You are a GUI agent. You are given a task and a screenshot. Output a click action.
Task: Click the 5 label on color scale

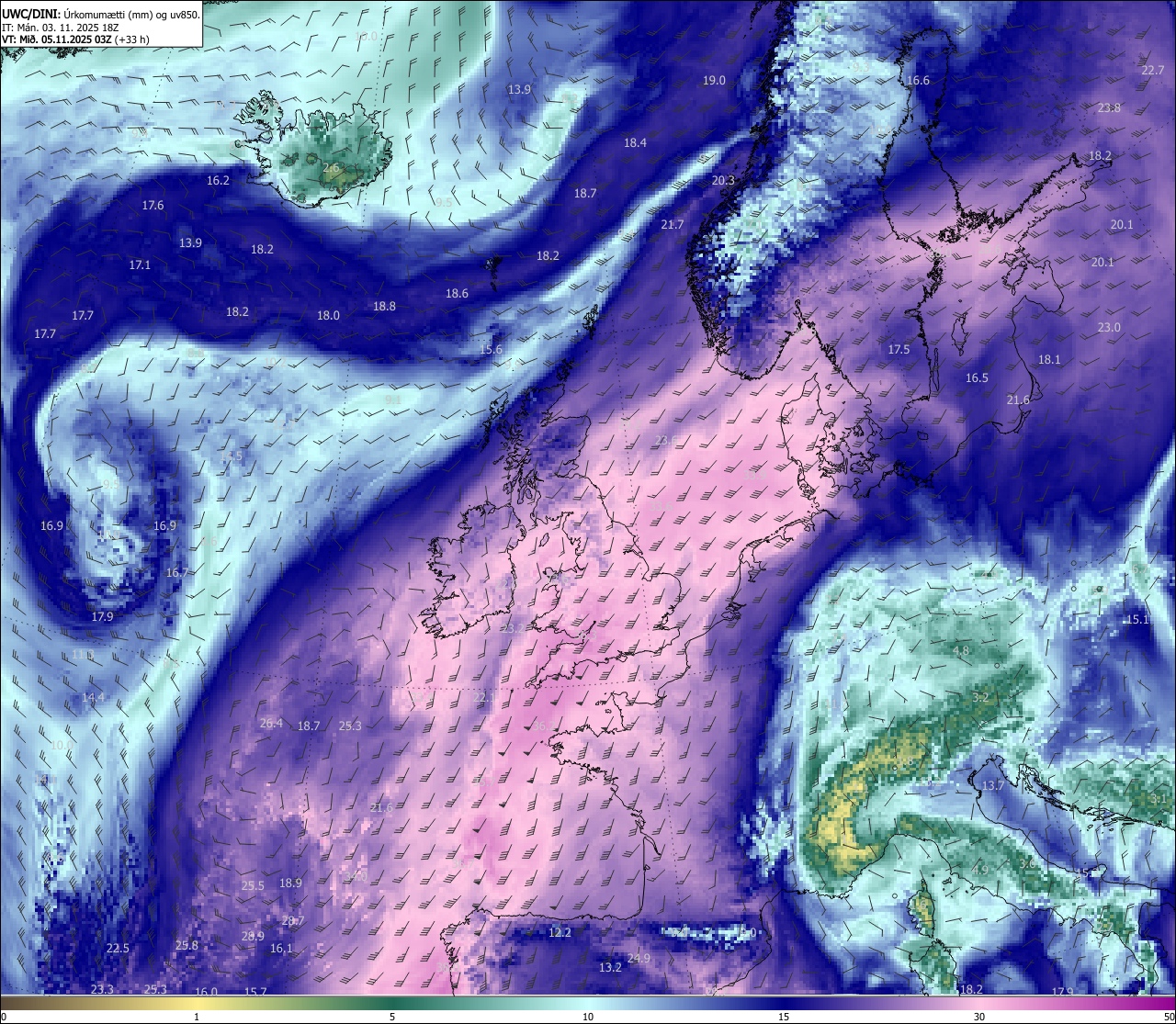[392, 1017]
